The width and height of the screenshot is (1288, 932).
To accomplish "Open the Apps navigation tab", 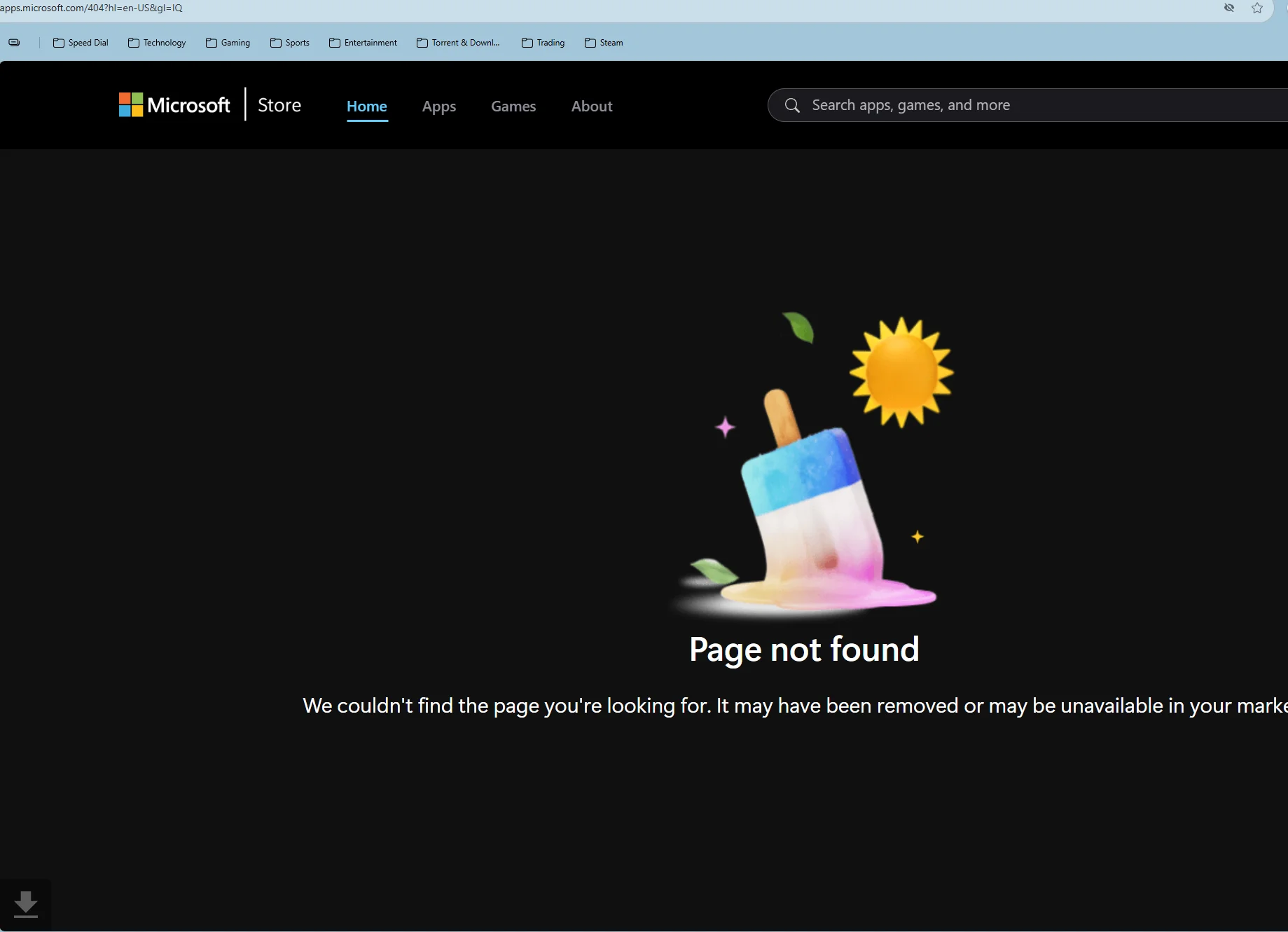I will point(439,107).
